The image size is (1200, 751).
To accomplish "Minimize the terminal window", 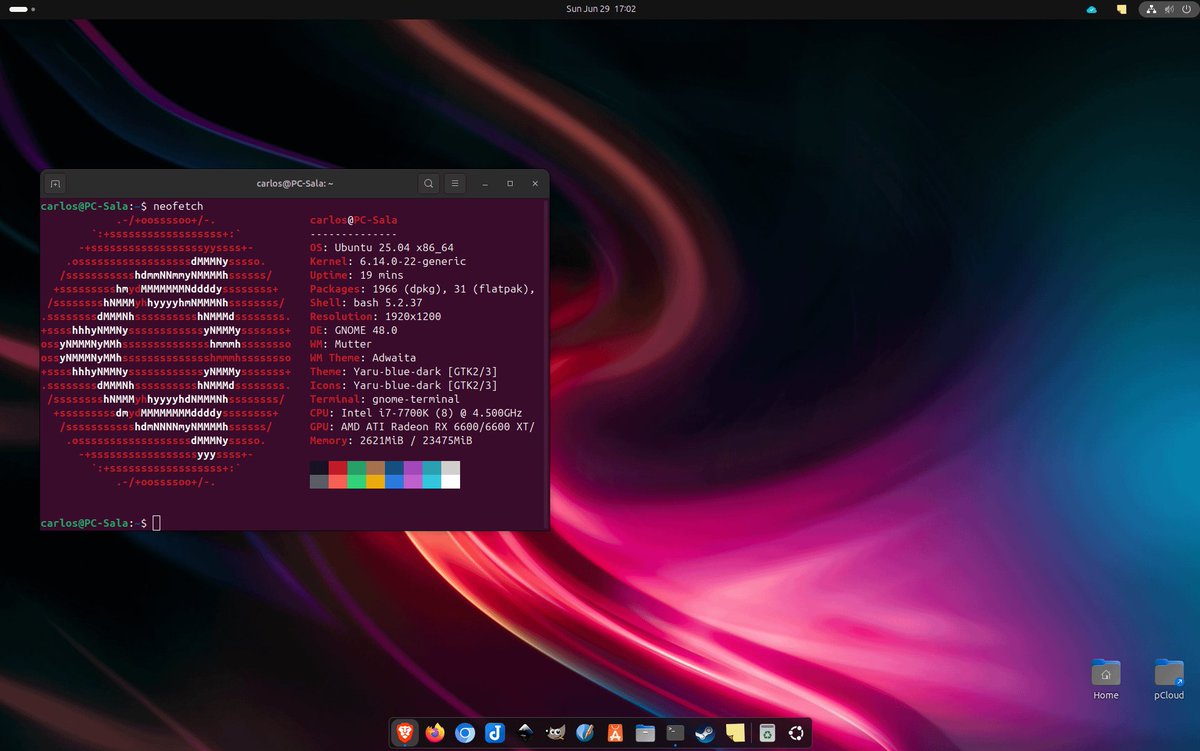I will click(x=485, y=184).
